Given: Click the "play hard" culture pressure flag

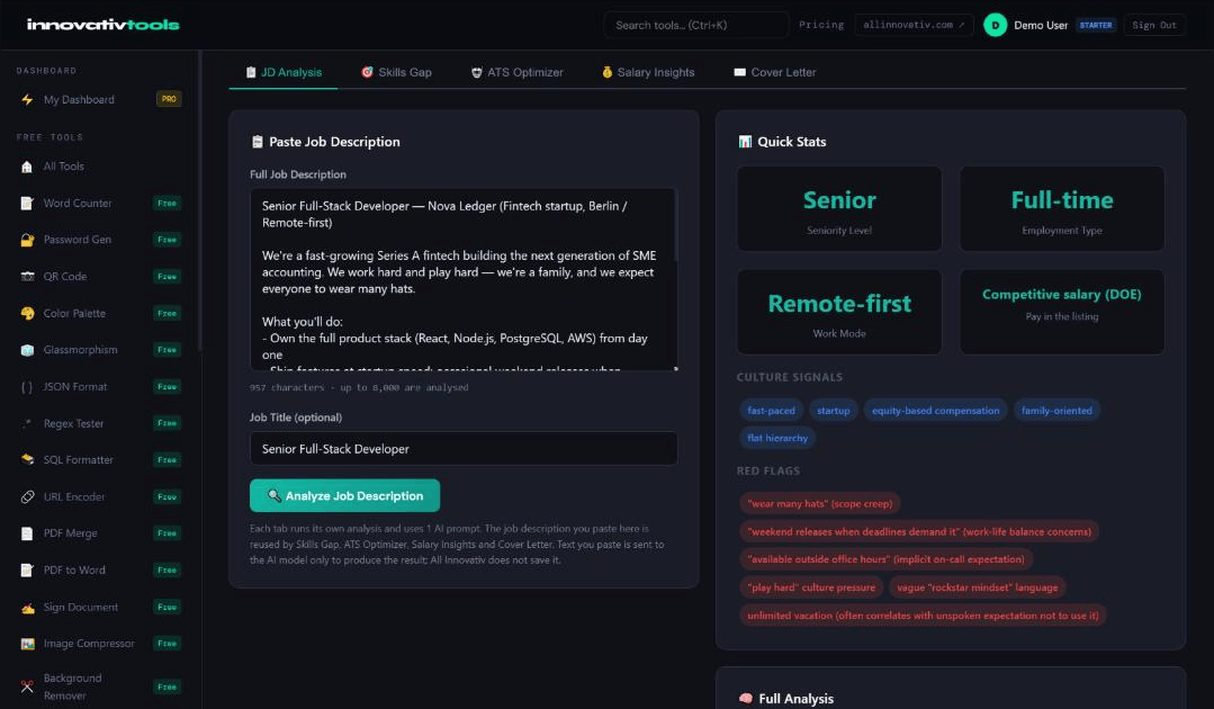Looking at the screenshot, I should click(x=812, y=587).
